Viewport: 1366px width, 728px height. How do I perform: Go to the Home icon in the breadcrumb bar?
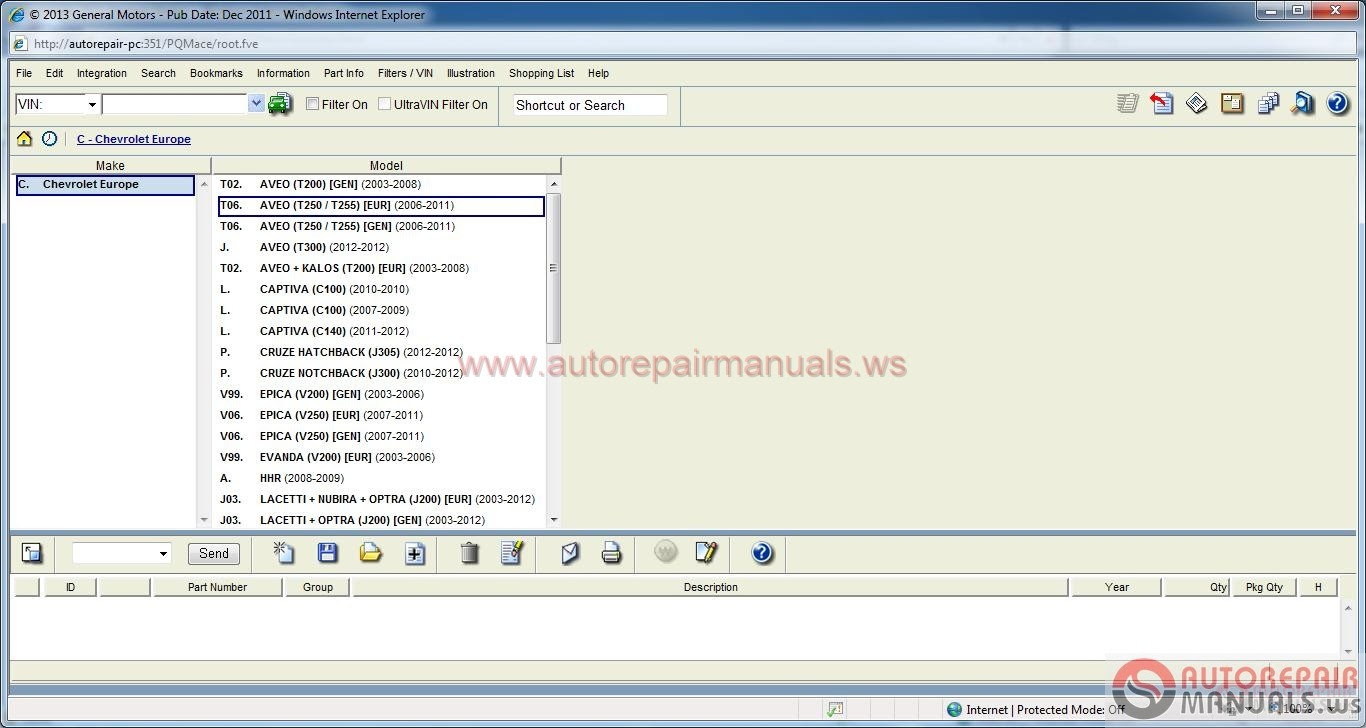click(25, 139)
